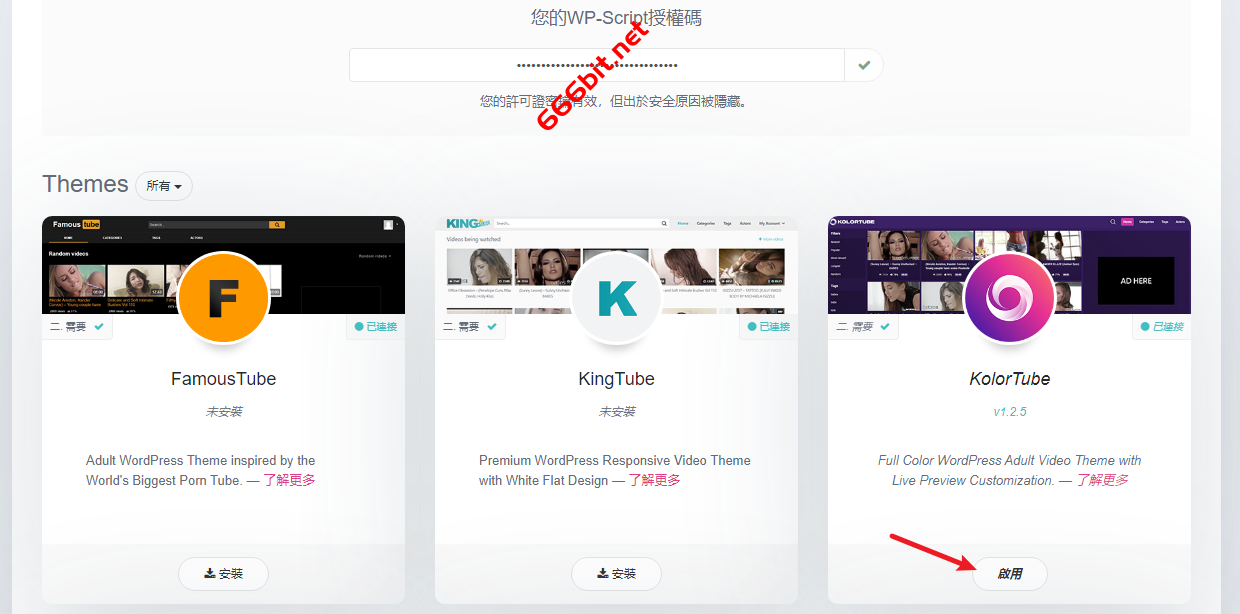Click FamousTube 需要 checkmark badge

tap(78, 327)
